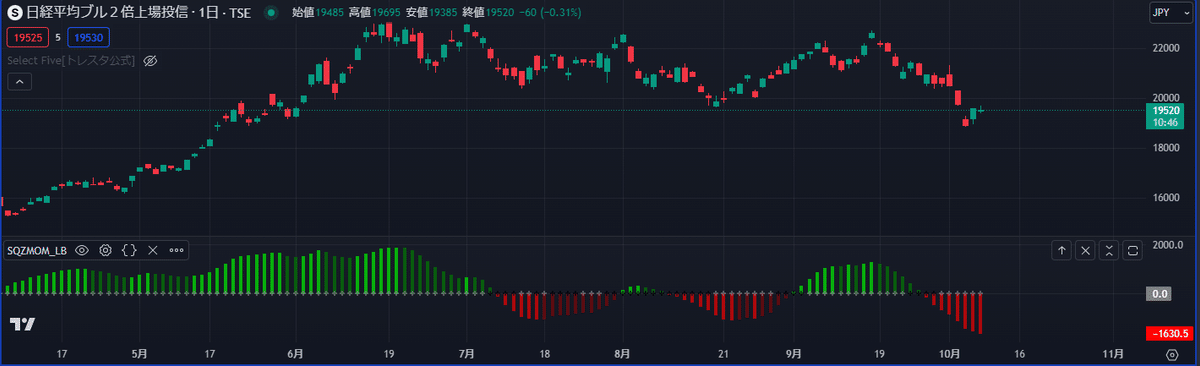1200x366 pixels.
Task: Maximize the indicator pane
Action: [1133, 251]
